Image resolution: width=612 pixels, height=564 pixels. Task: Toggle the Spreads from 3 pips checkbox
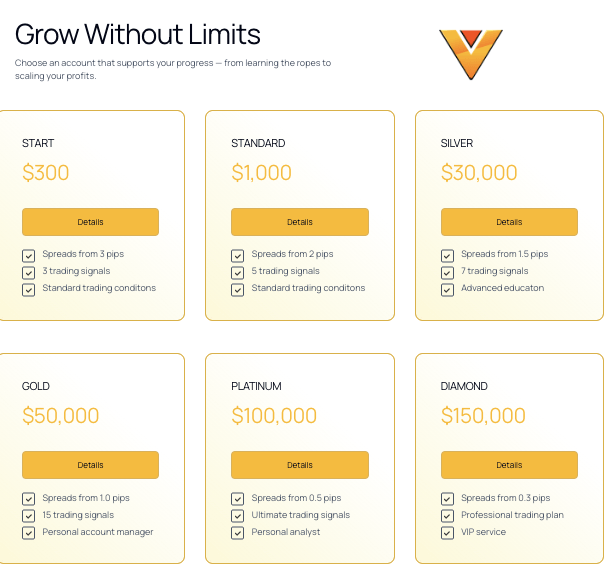tap(28, 255)
